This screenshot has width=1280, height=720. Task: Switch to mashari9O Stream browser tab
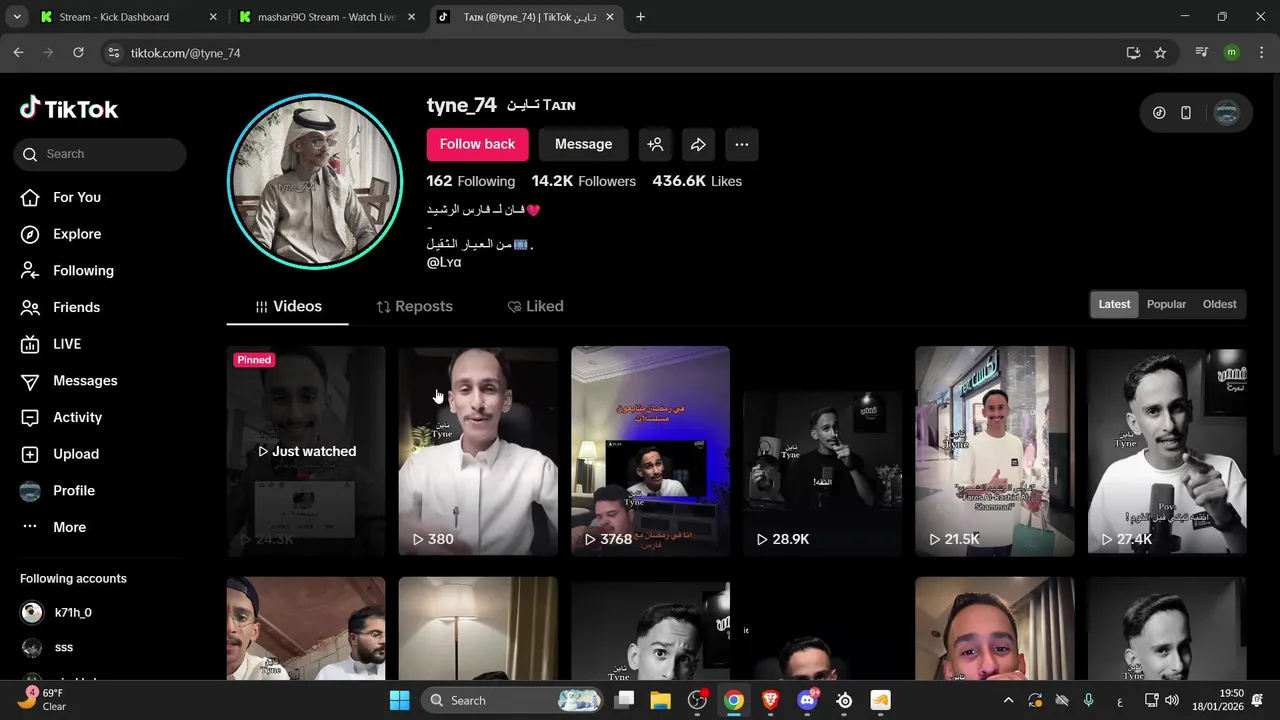pos(327,17)
